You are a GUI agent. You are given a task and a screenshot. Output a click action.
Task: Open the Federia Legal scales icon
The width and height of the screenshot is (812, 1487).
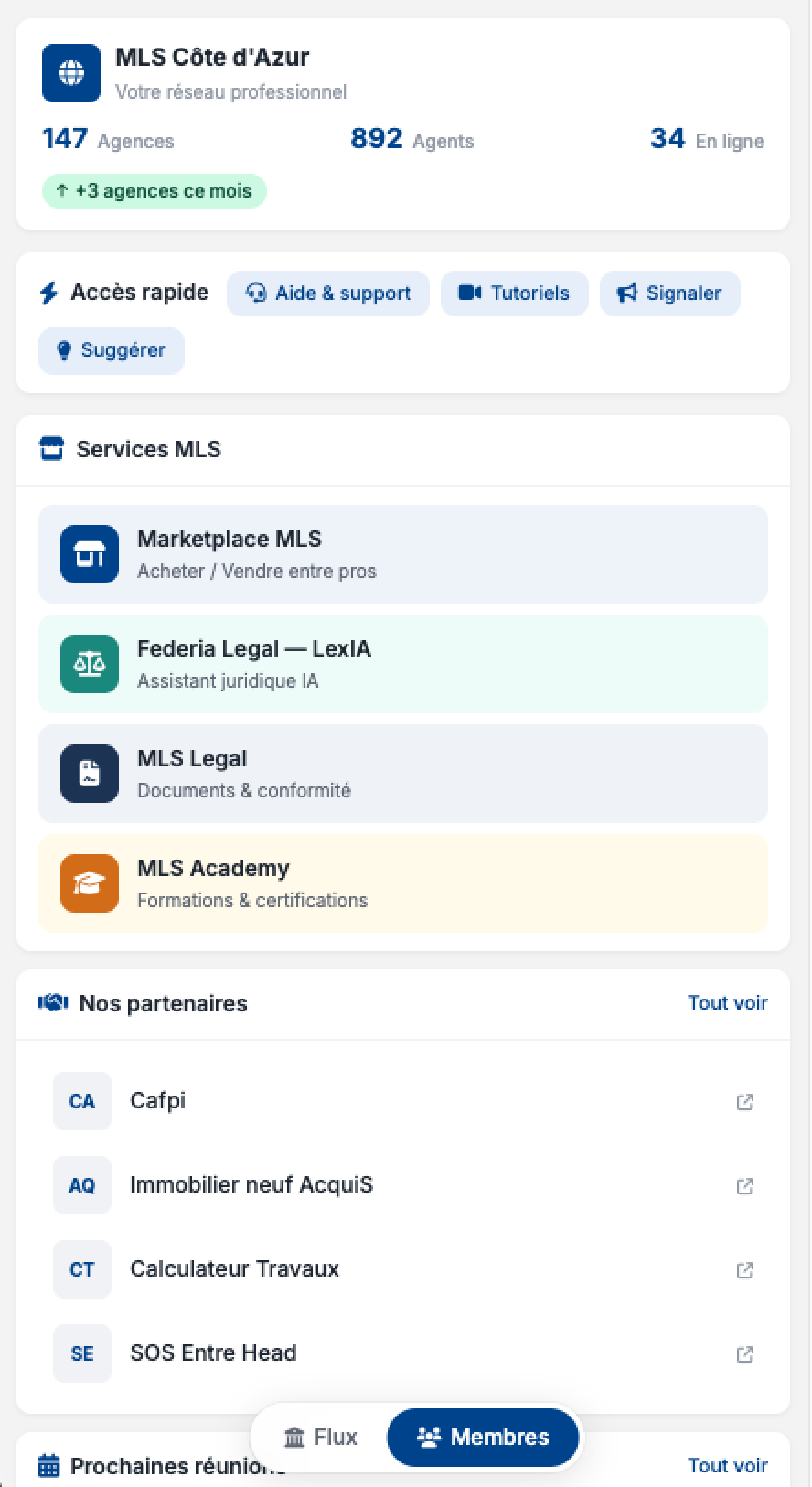click(90, 664)
